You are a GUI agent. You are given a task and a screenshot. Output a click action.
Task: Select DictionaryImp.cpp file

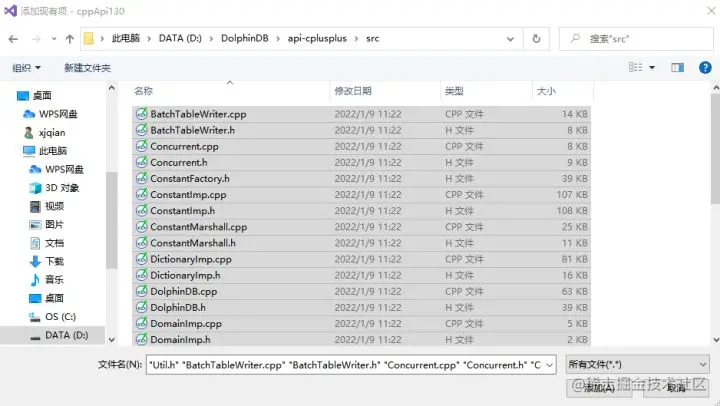361,259
